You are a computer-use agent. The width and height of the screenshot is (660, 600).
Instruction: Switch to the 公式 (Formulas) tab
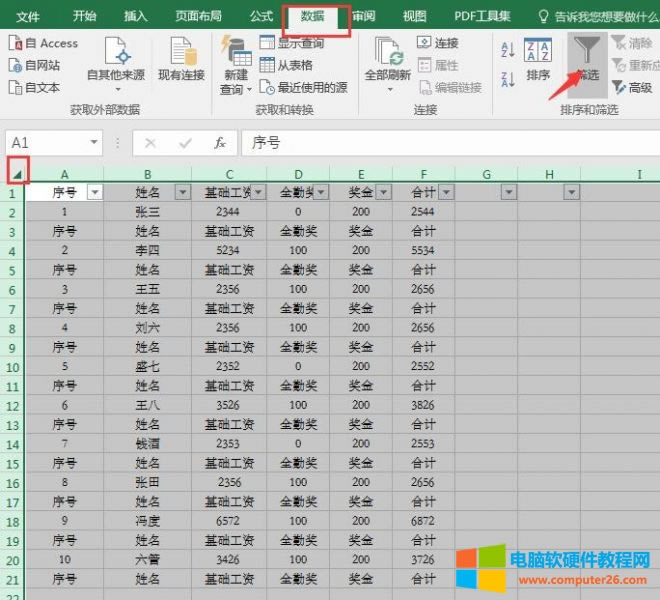261,16
